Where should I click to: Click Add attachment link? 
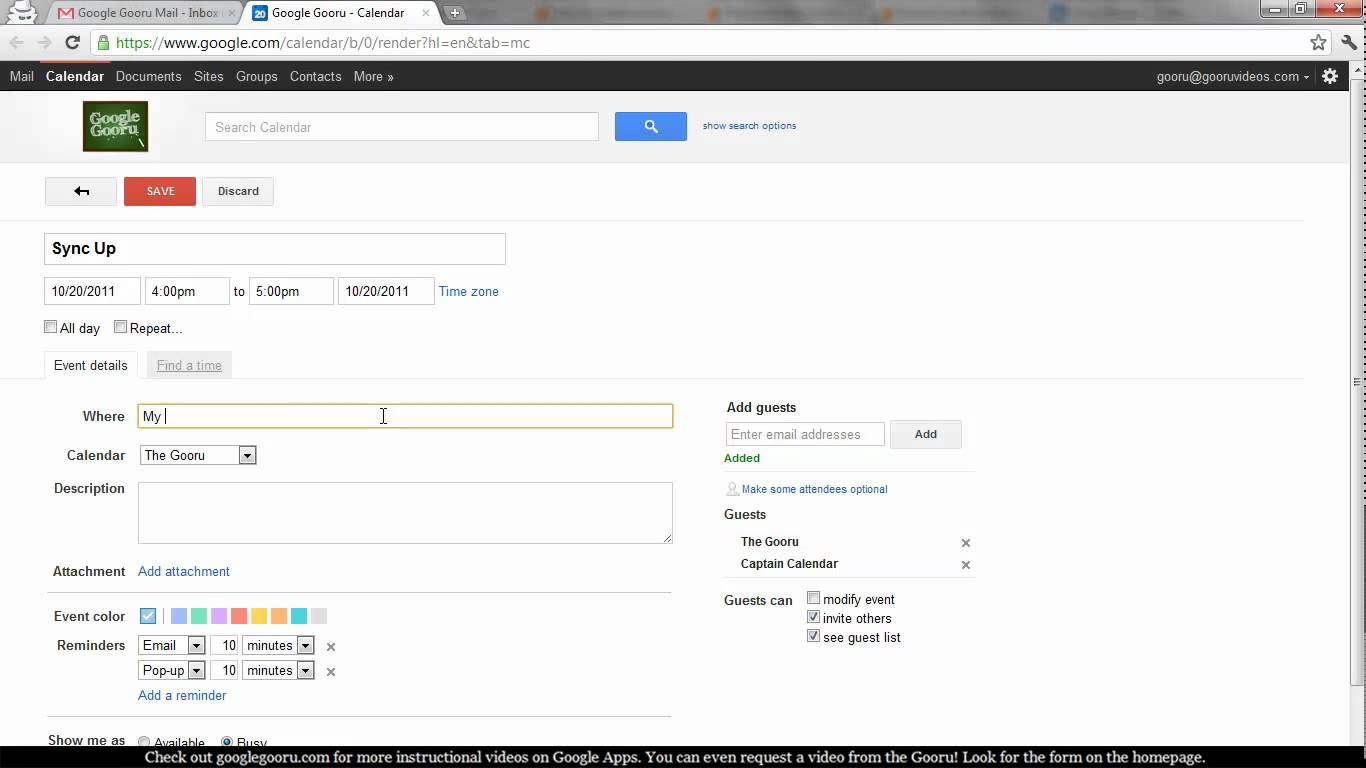pos(184,571)
